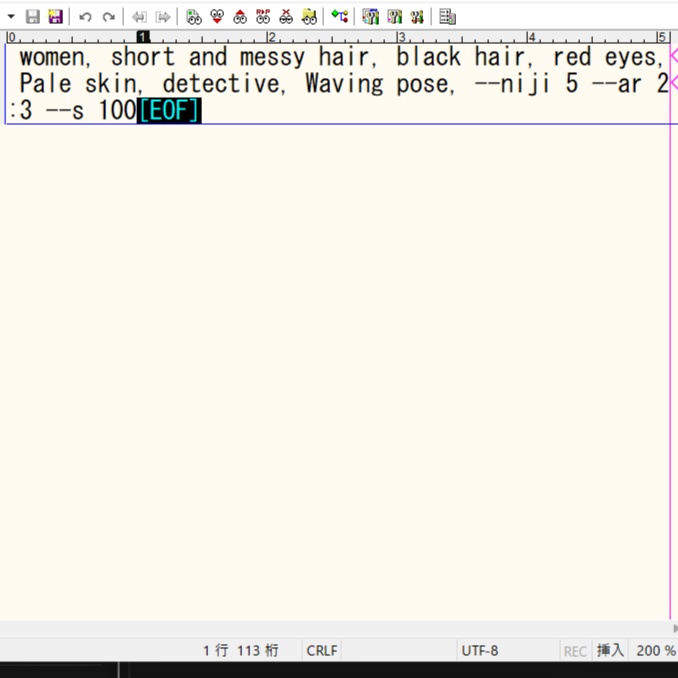The width and height of the screenshot is (678, 678).
Task: Click the "--s" parameter on third line
Action: 65,111
